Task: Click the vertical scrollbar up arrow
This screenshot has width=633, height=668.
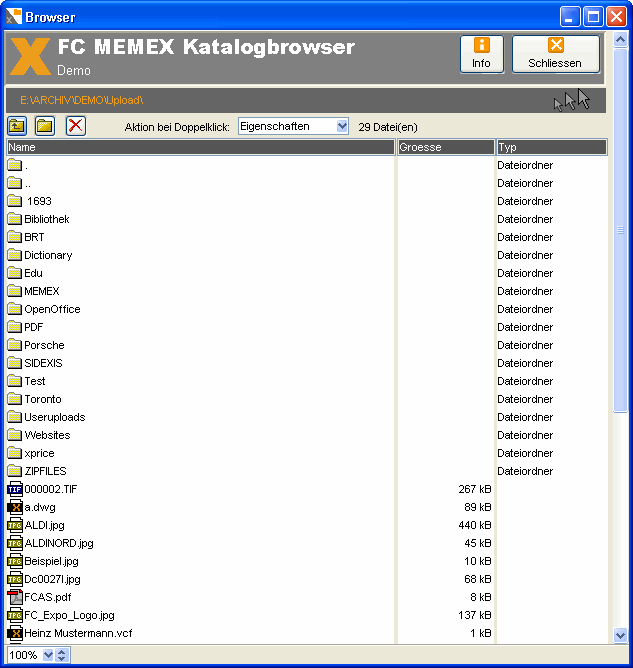Action: (x=620, y=40)
